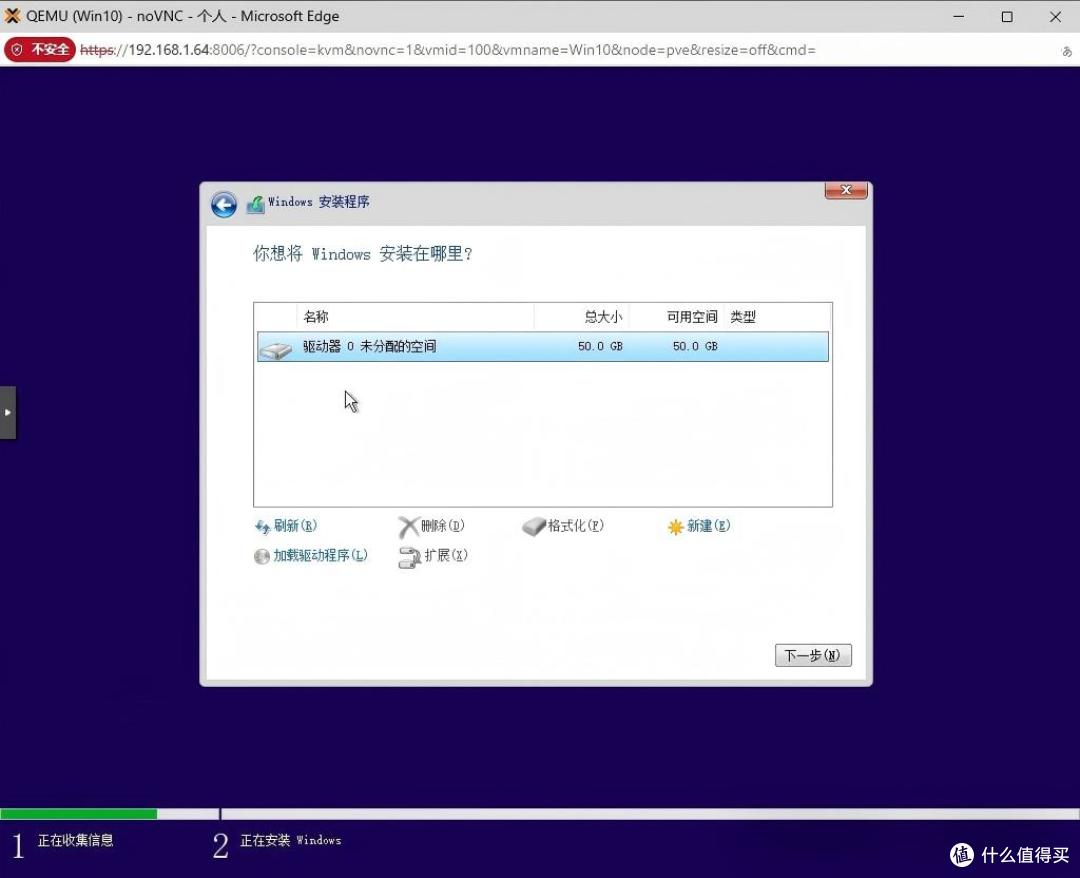
Task: Click the Proxmox icon in the Edge title bar
Action: (x=12, y=16)
